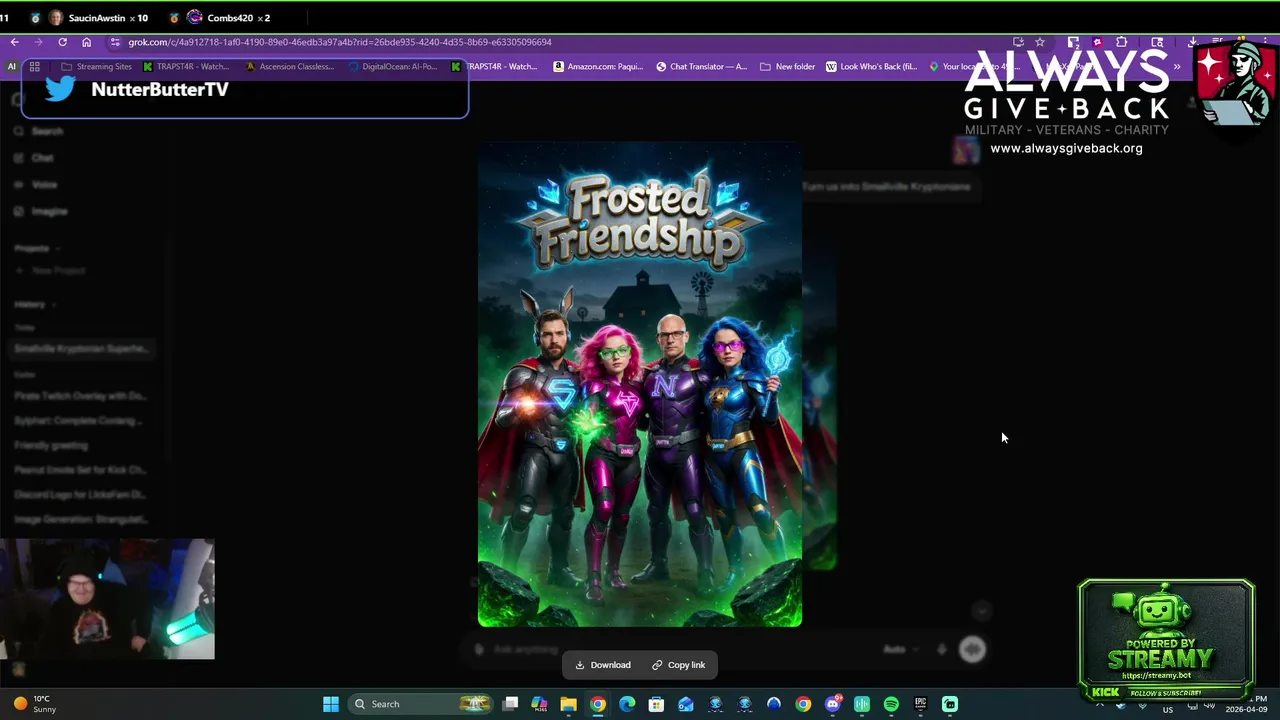The width and height of the screenshot is (1280, 720).
Task: Copy link to the generated image
Action: pyautogui.click(x=679, y=665)
